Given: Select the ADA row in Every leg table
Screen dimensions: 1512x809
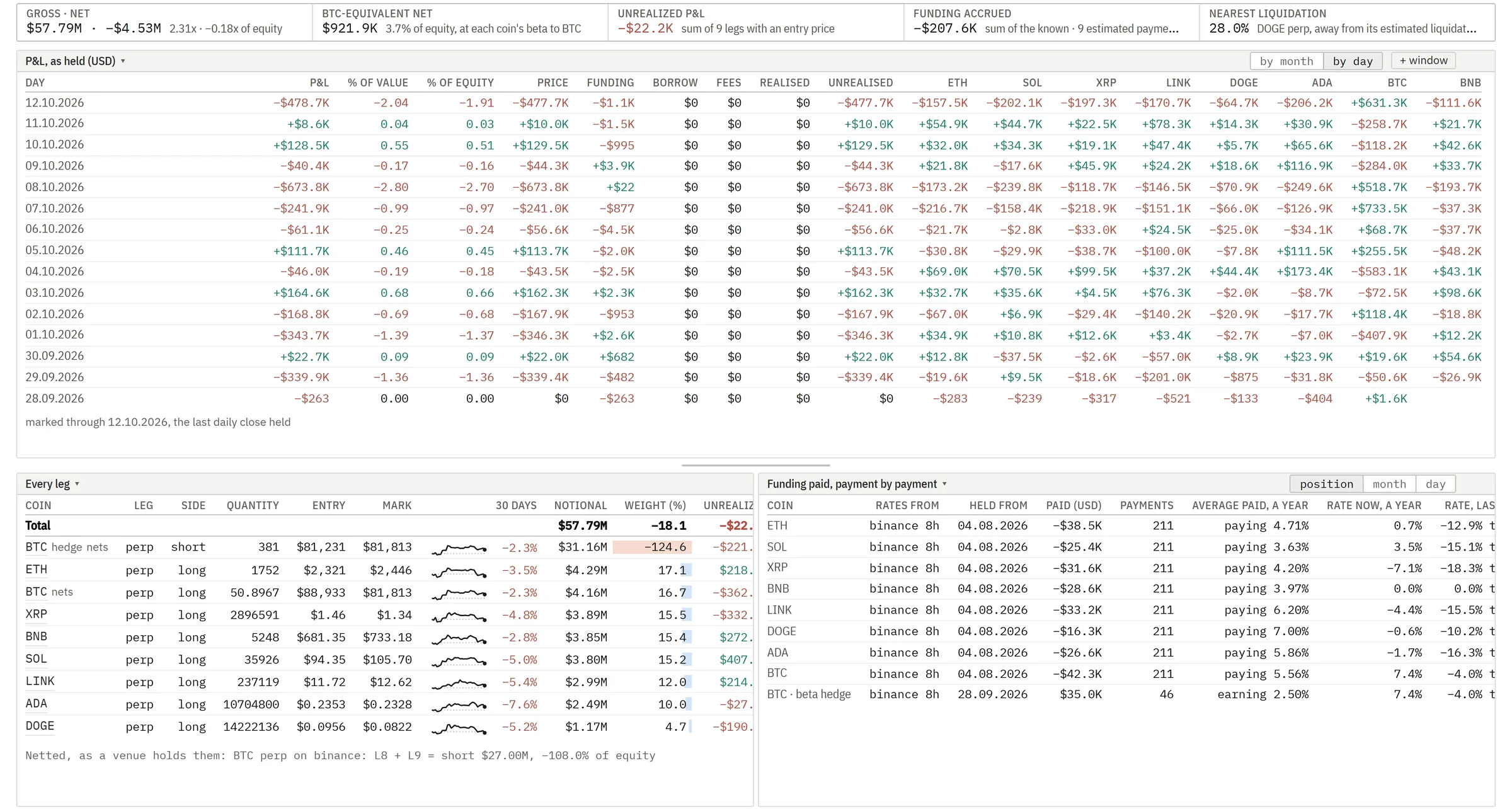Looking at the screenshot, I should [x=388, y=704].
